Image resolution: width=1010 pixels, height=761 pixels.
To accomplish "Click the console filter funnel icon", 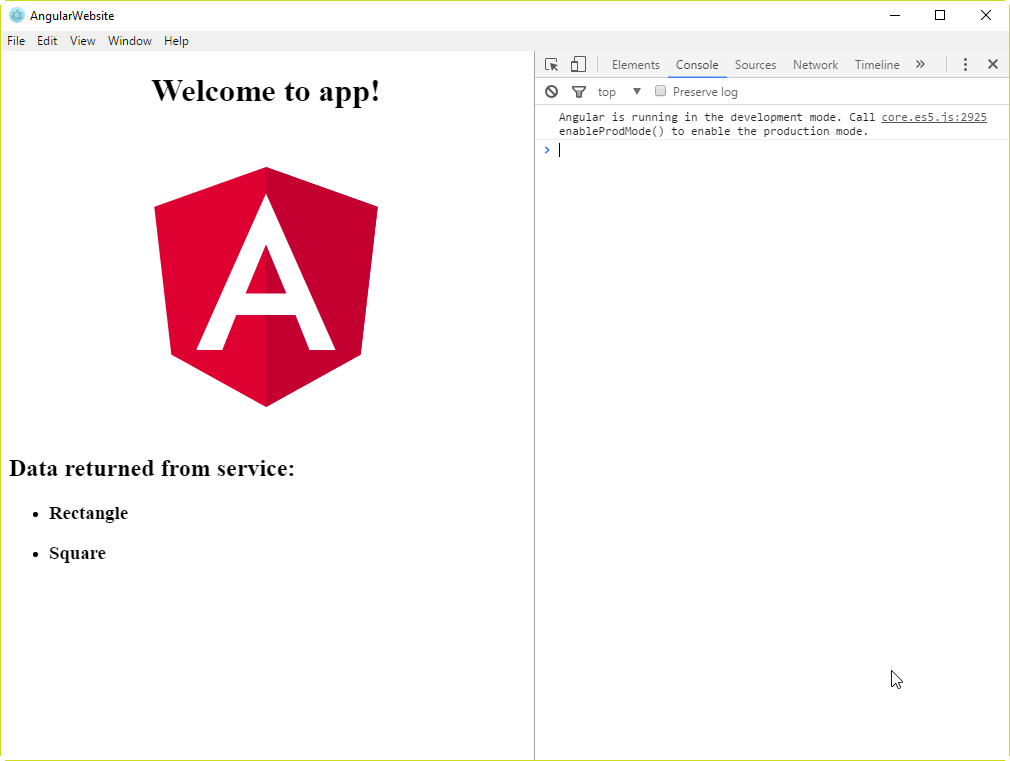I will [578, 92].
